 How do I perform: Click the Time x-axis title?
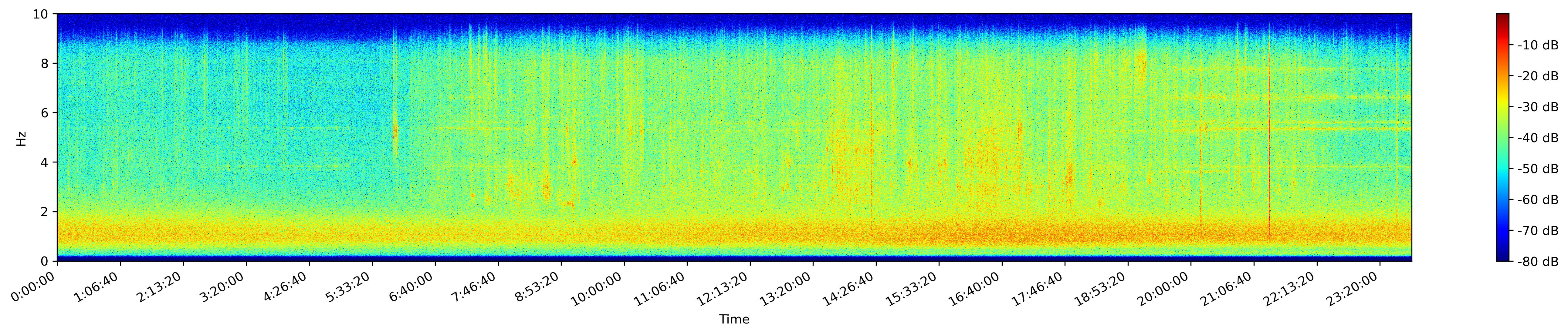pos(734,319)
